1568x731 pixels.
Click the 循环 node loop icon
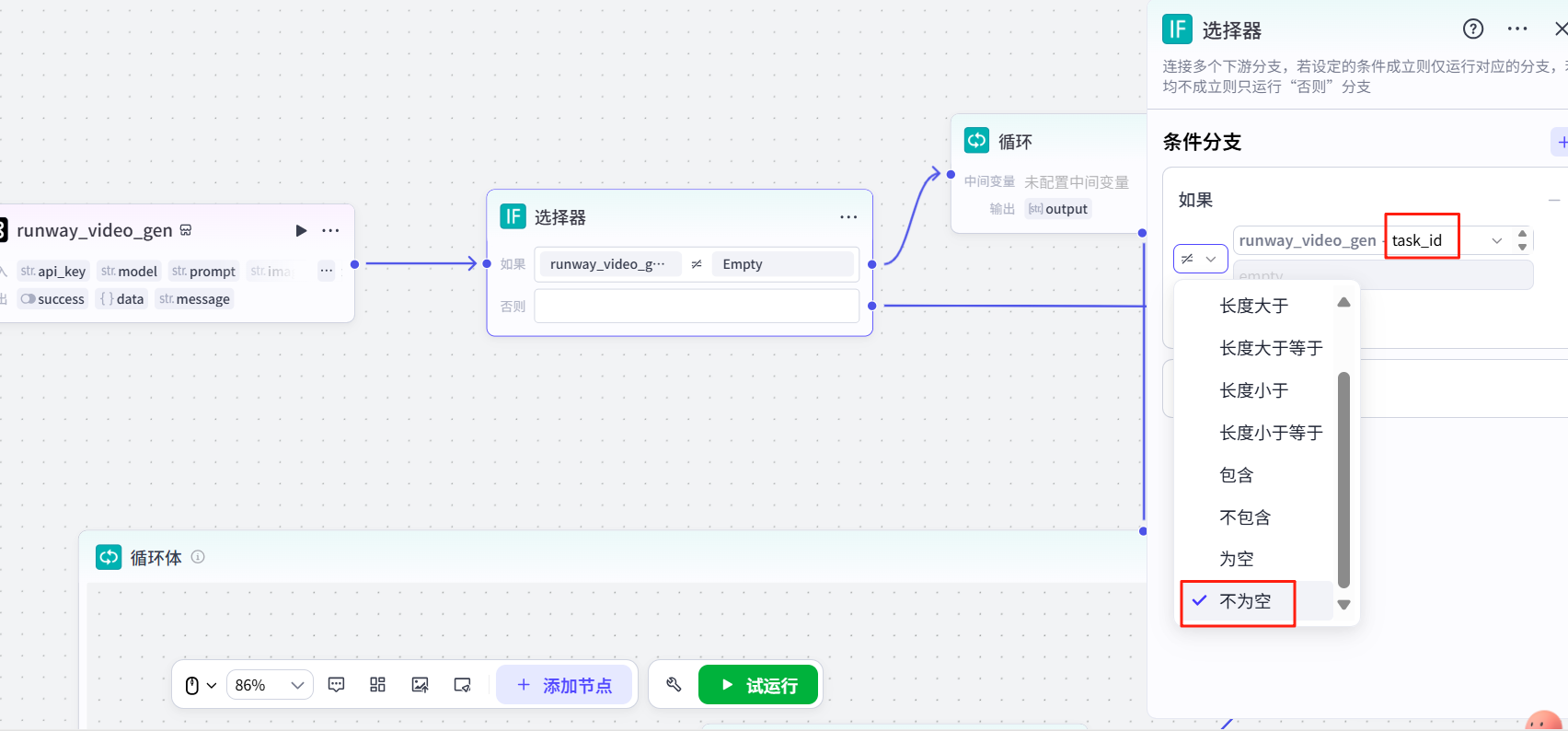pyautogui.click(x=976, y=140)
